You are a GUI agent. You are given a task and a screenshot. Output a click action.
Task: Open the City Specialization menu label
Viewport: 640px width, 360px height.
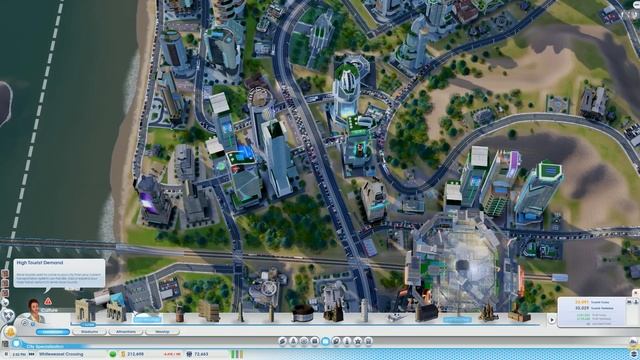pyautogui.click(x=45, y=347)
